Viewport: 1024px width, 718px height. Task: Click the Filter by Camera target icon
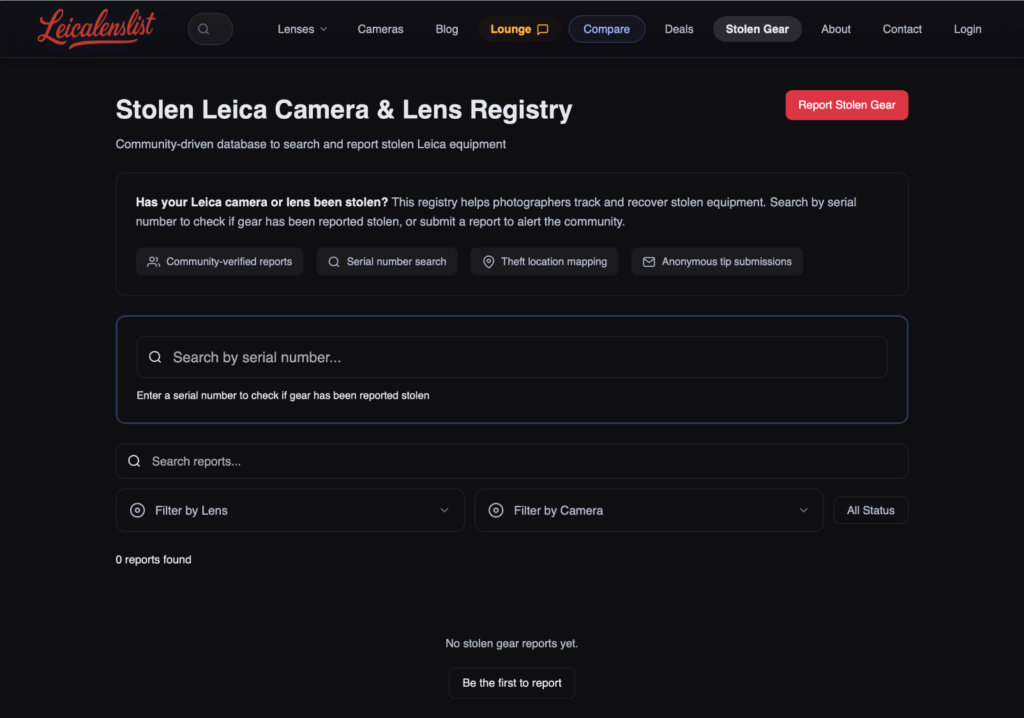tap(495, 510)
